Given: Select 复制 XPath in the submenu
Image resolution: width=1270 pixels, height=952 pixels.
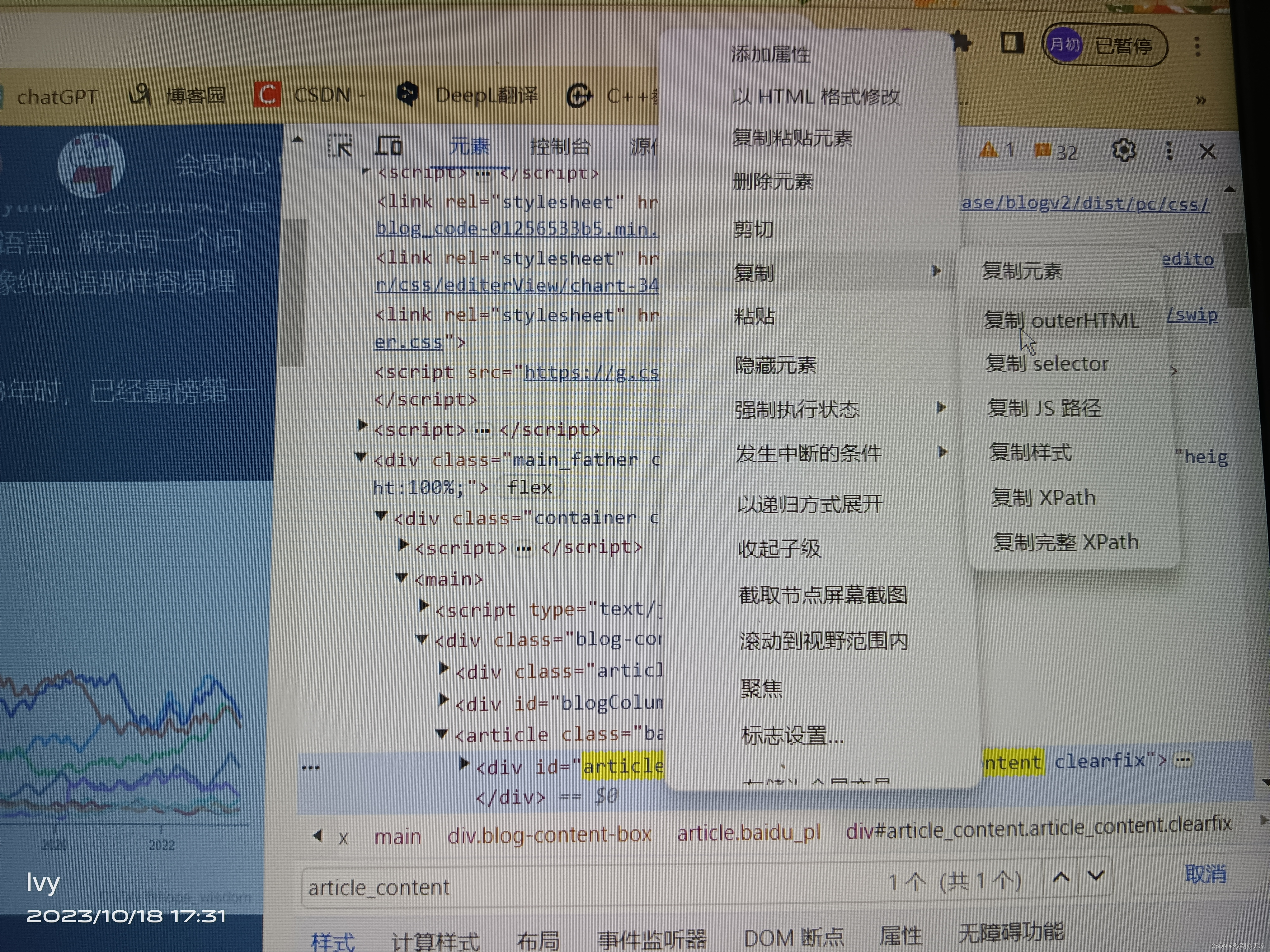Looking at the screenshot, I should pos(1043,497).
